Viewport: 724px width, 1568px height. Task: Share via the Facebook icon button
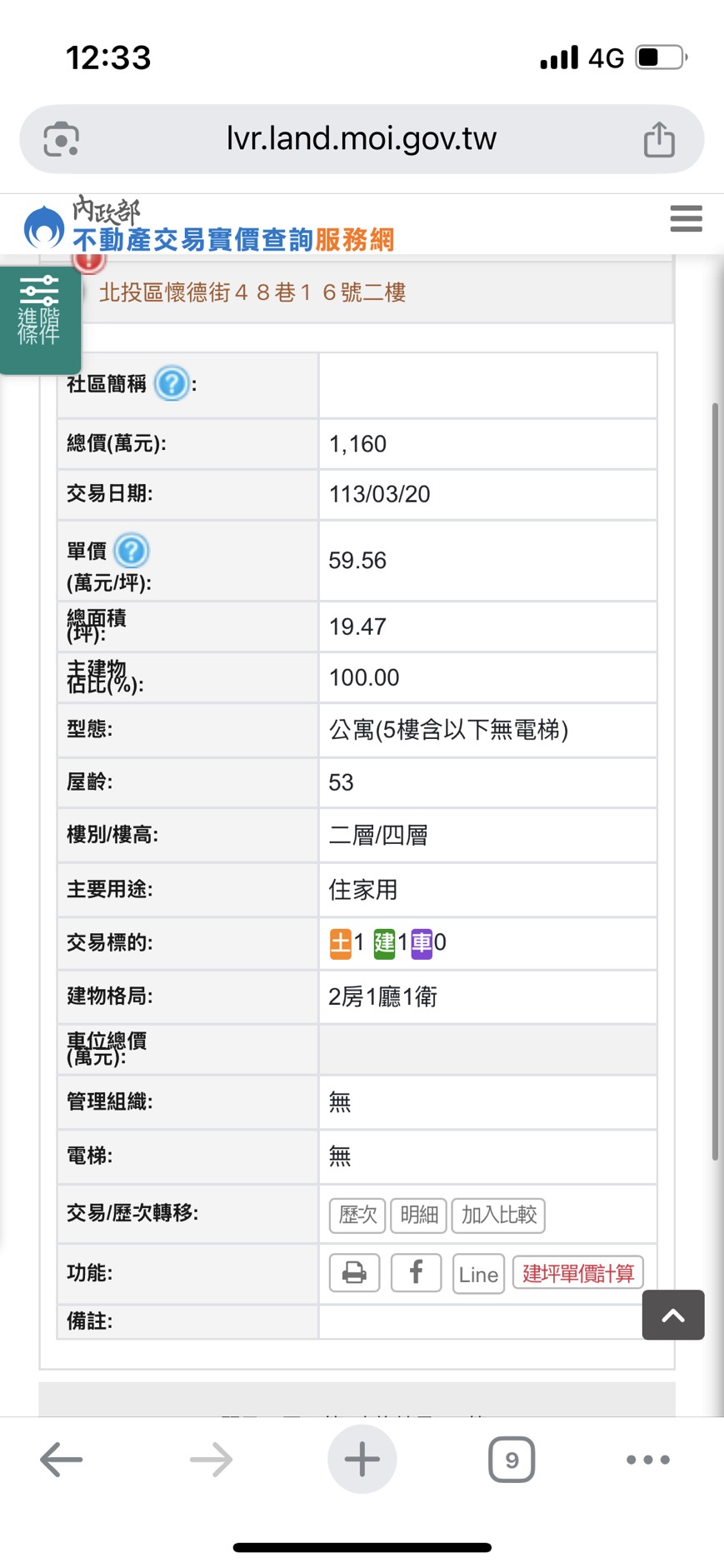[416, 1273]
